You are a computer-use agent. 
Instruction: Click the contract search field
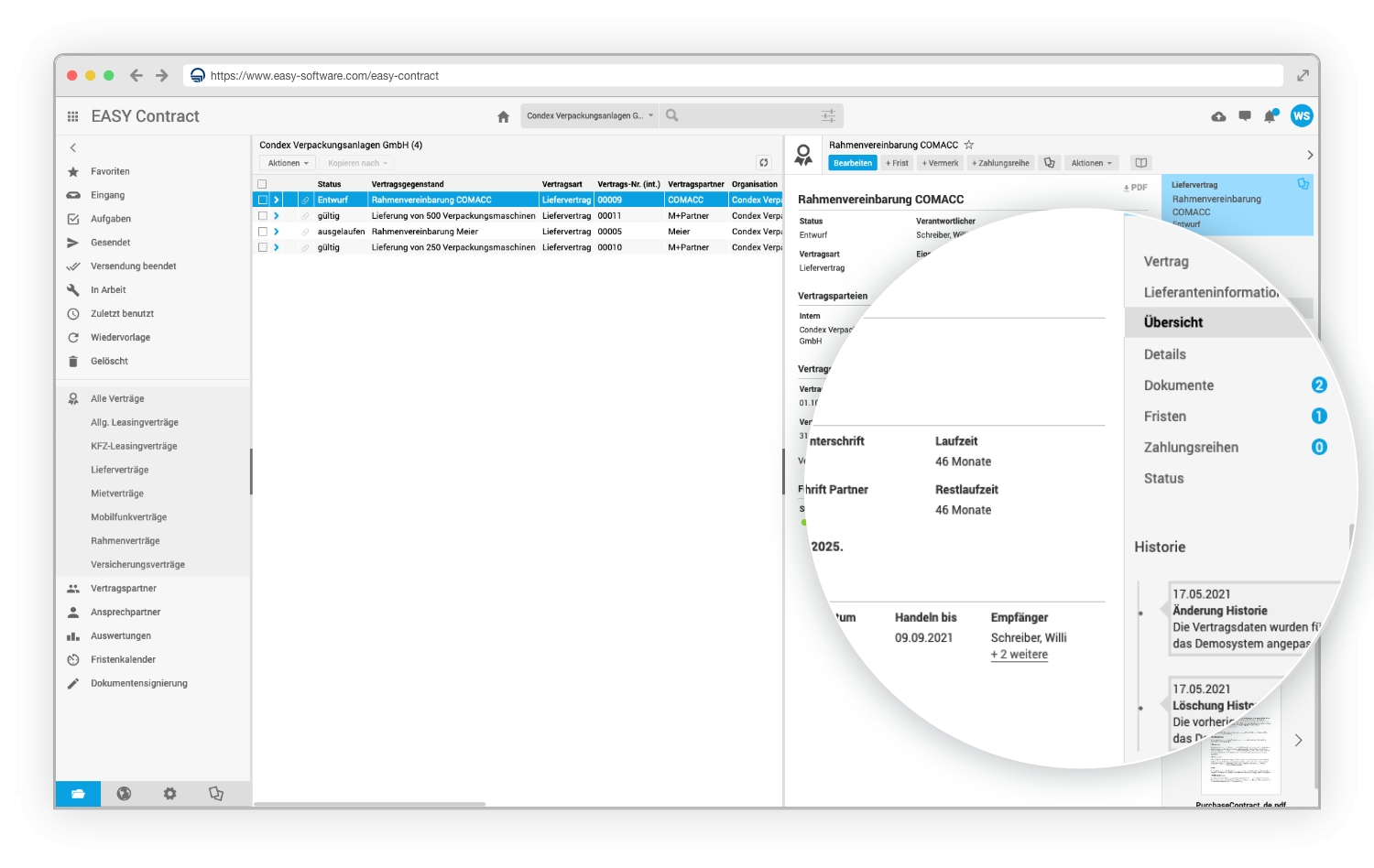click(751, 115)
